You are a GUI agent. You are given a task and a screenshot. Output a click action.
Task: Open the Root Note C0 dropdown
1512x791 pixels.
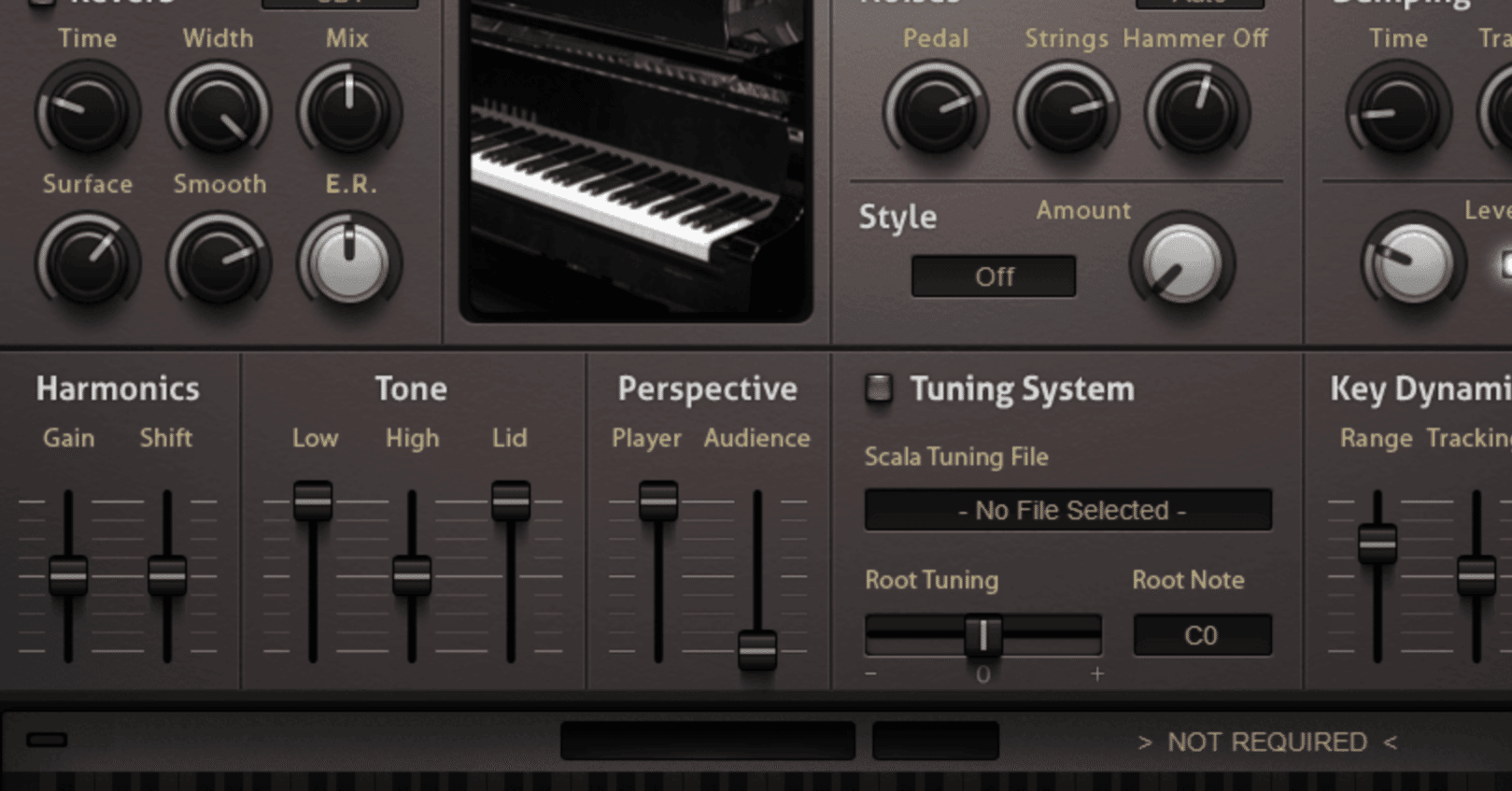1203,636
